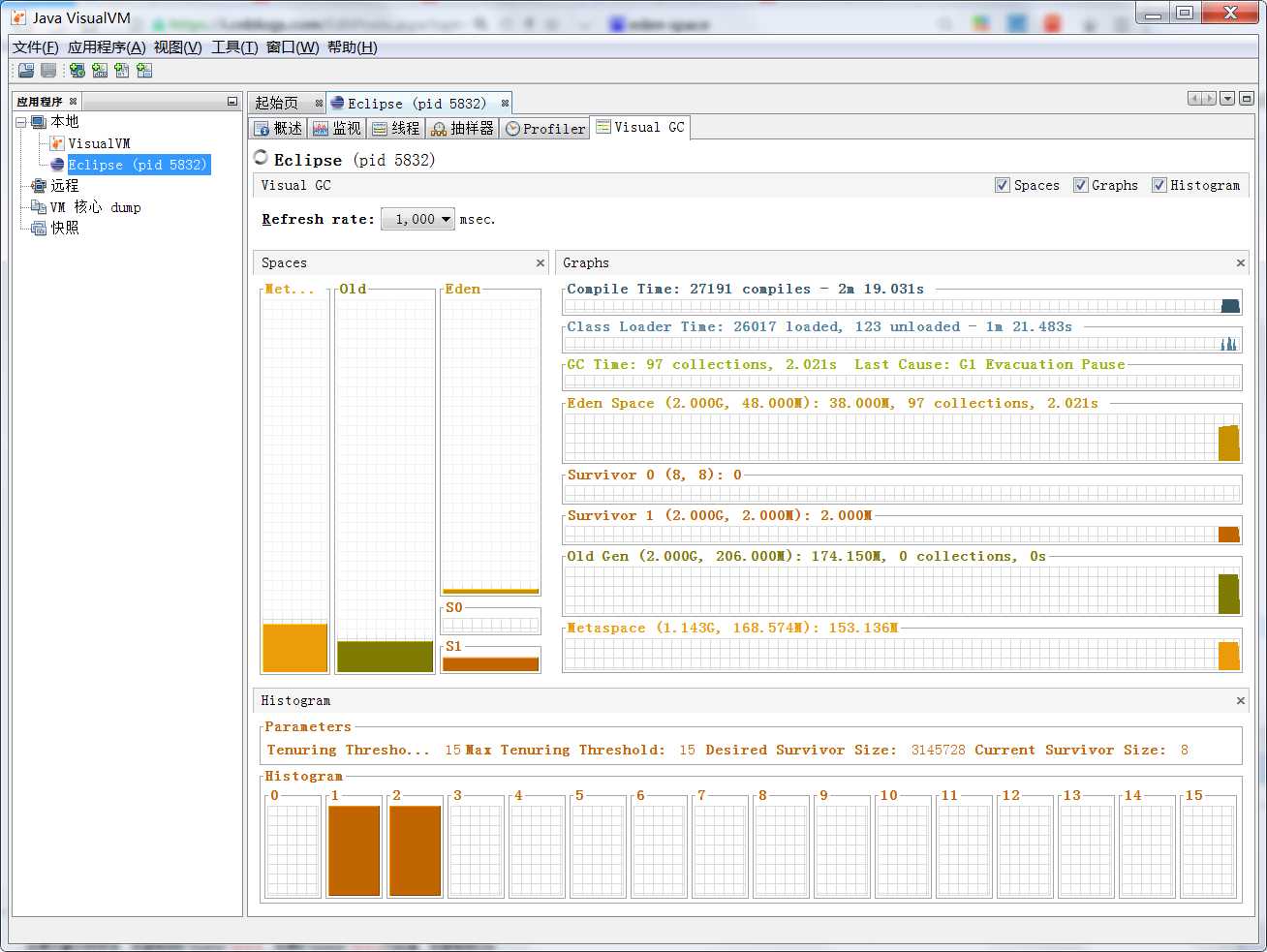Close the Eclipse (pid 5832) tab
Image resolution: width=1267 pixels, height=952 pixels.
[505, 103]
